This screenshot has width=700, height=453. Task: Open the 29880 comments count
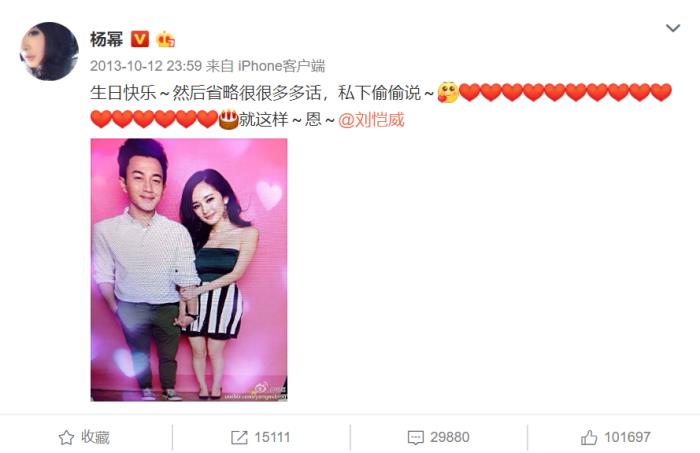click(450, 437)
